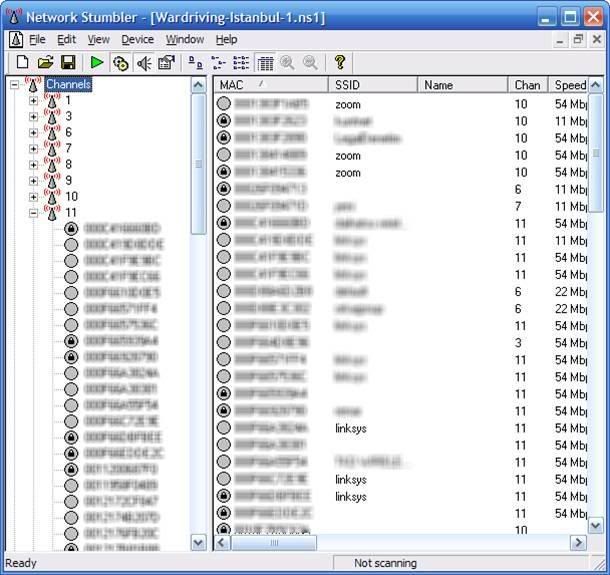Click the horizontal scrollbar thumb

pos(274,543)
